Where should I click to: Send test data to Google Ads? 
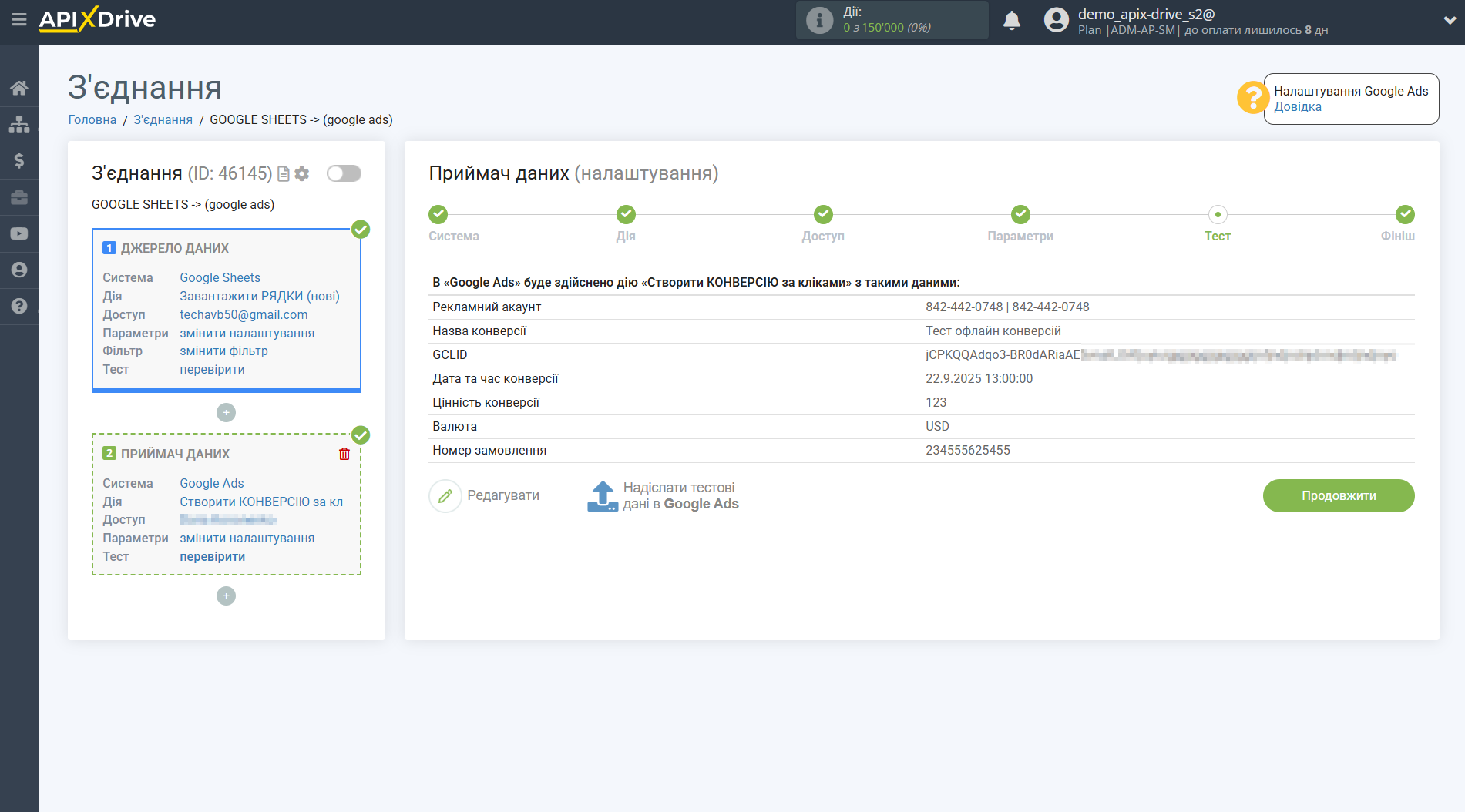point(663,496)
